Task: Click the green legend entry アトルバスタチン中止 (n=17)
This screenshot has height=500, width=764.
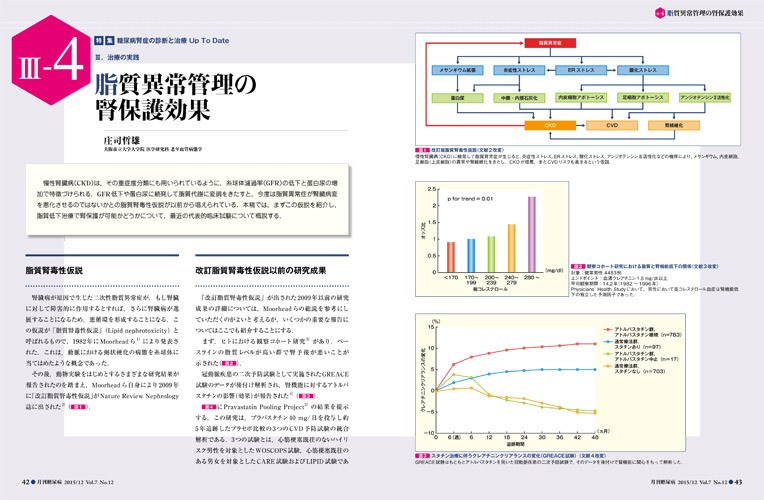Action: (x=641, y=357)
